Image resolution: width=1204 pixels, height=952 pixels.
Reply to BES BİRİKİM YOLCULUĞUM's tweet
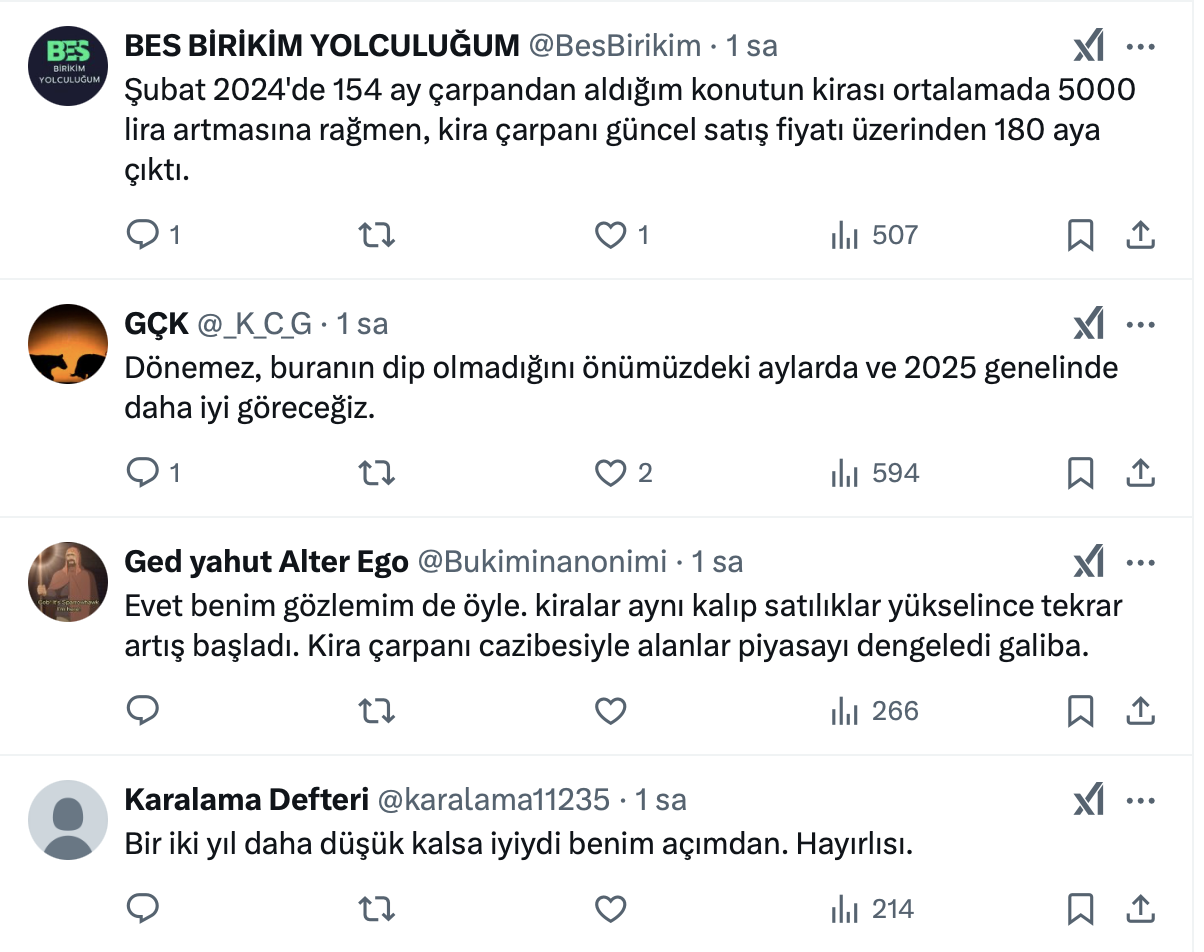point(144,235)
